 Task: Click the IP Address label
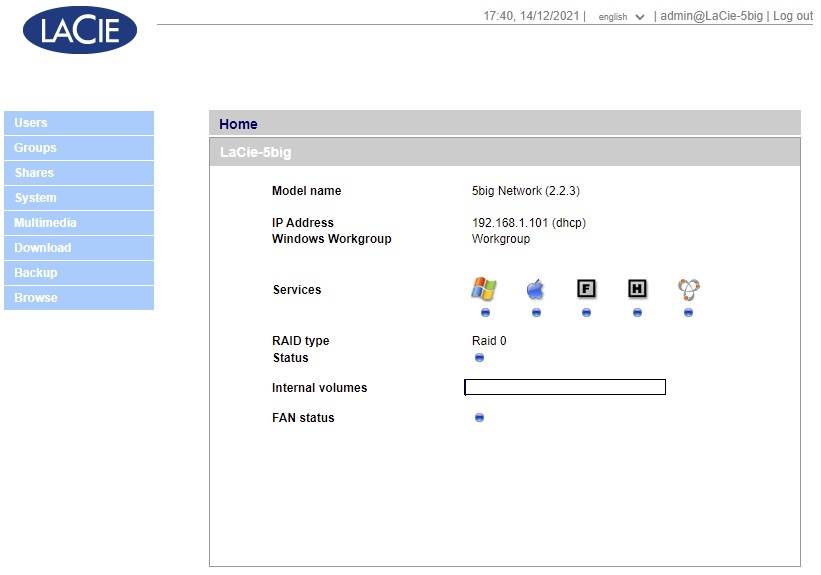point(303,223)
